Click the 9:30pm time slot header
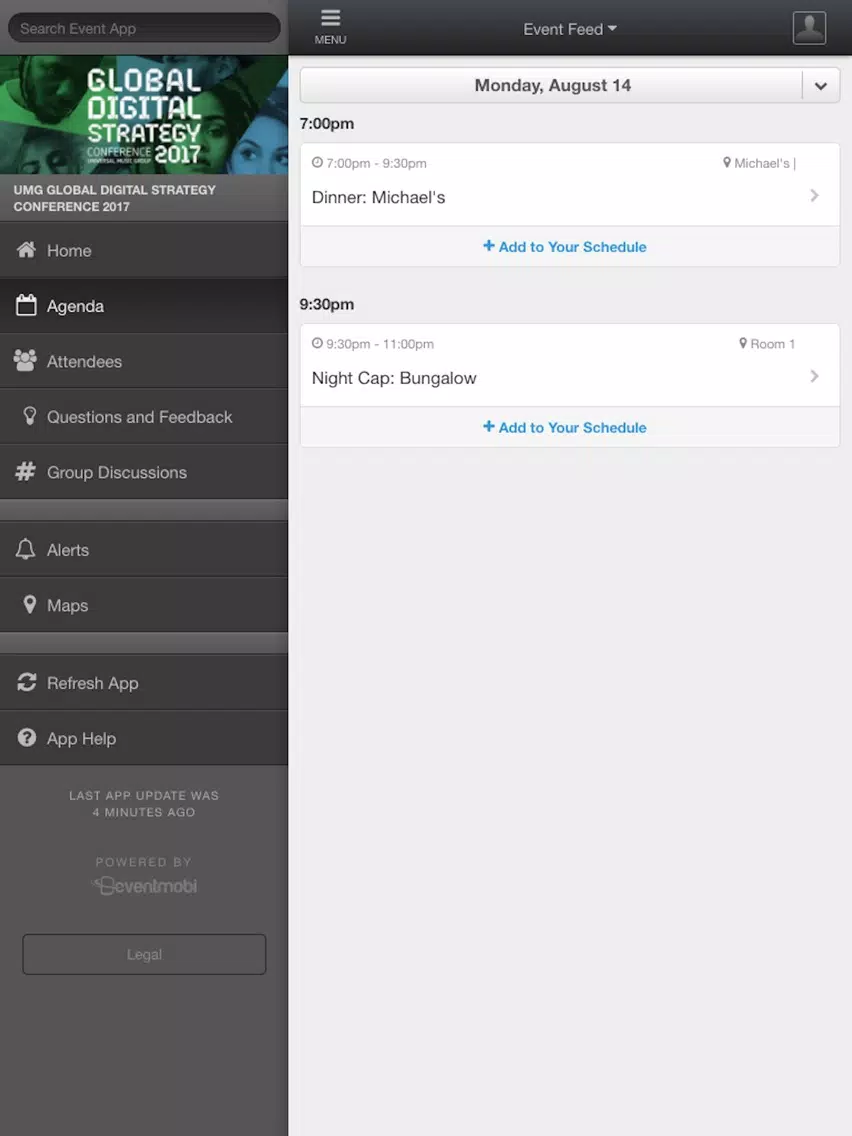This screenshot has width=852, height=1136. point(327,304)
